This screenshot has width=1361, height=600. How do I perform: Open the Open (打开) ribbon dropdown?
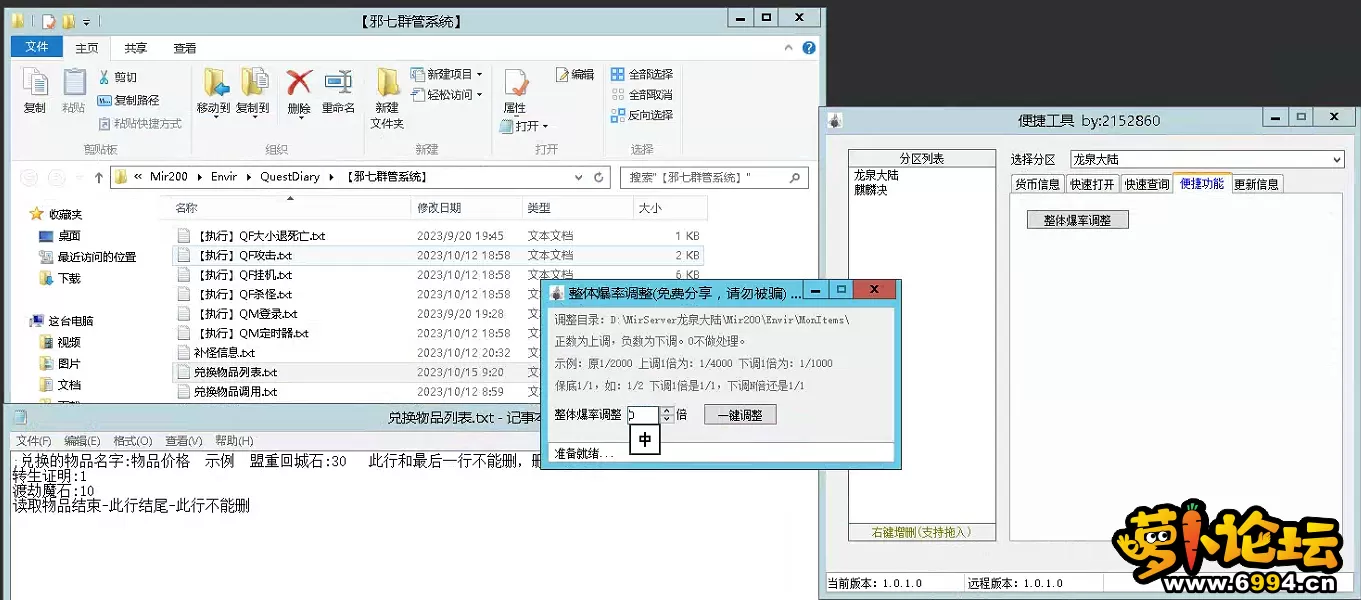point(523,126)
